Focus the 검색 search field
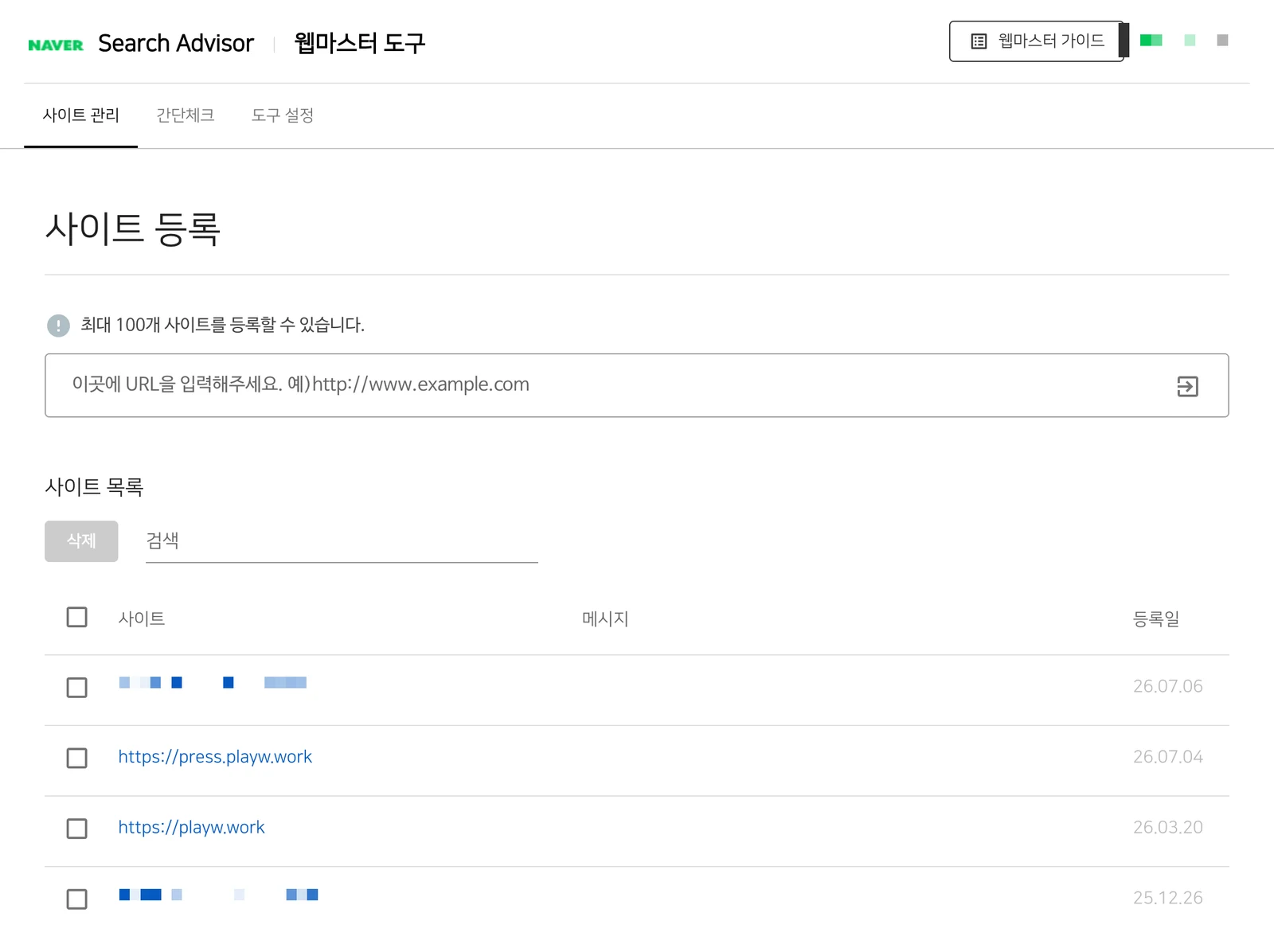 (342, 541)
